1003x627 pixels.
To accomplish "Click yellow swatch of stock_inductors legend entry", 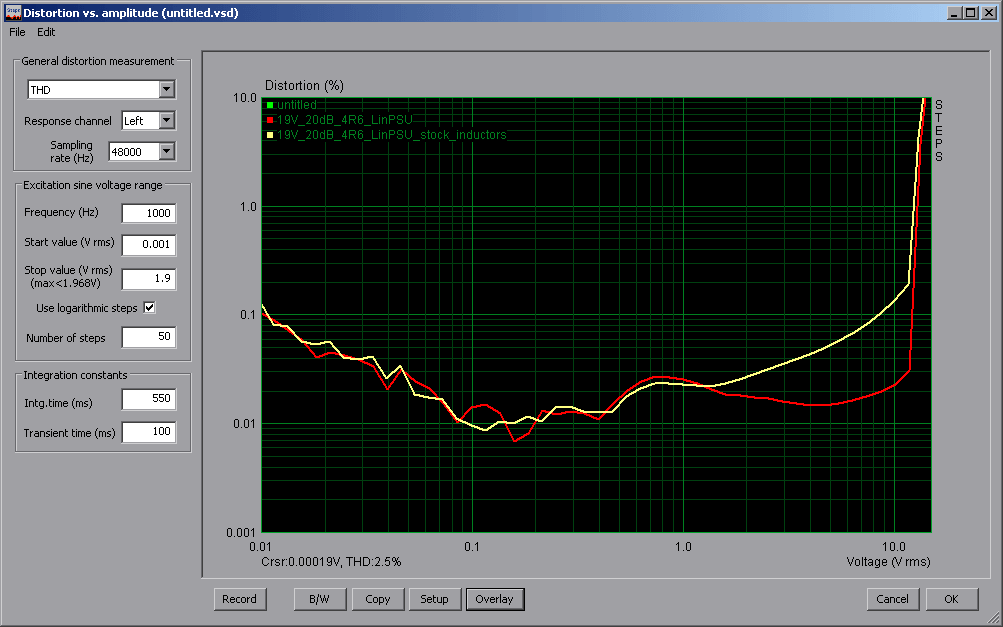I will [270, 135].
